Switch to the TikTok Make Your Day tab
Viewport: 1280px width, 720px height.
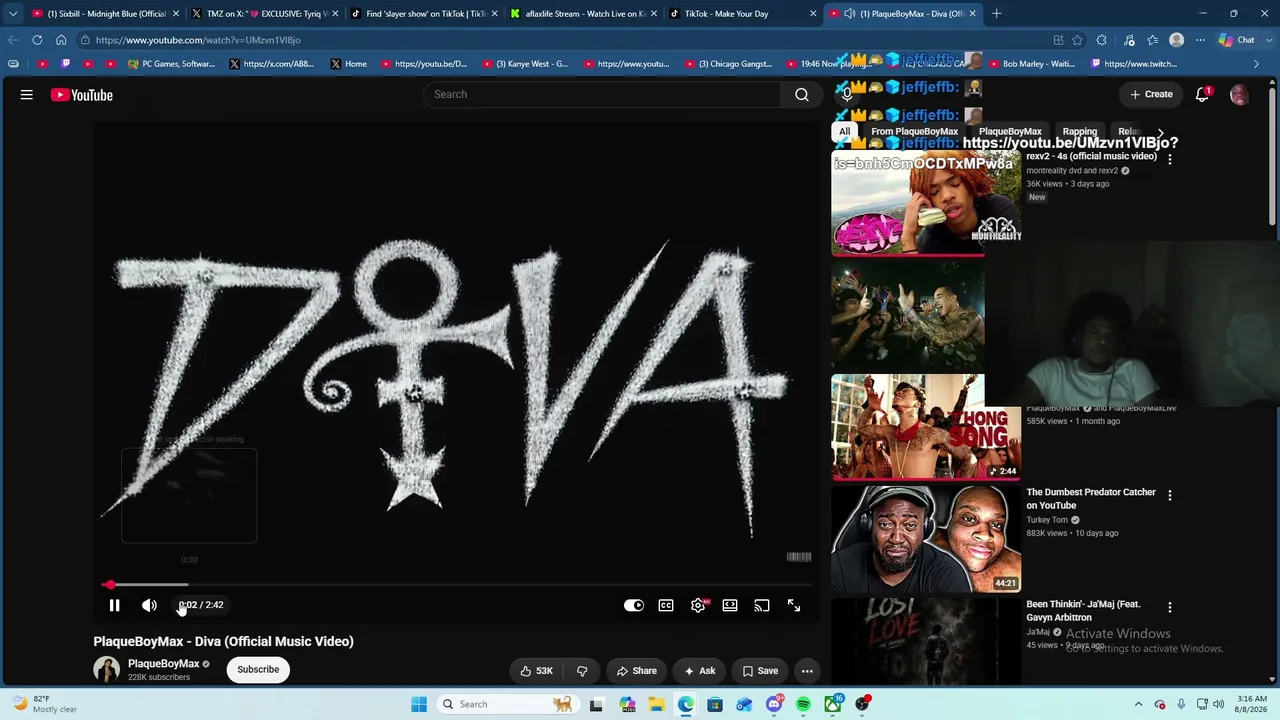(742, 14)
